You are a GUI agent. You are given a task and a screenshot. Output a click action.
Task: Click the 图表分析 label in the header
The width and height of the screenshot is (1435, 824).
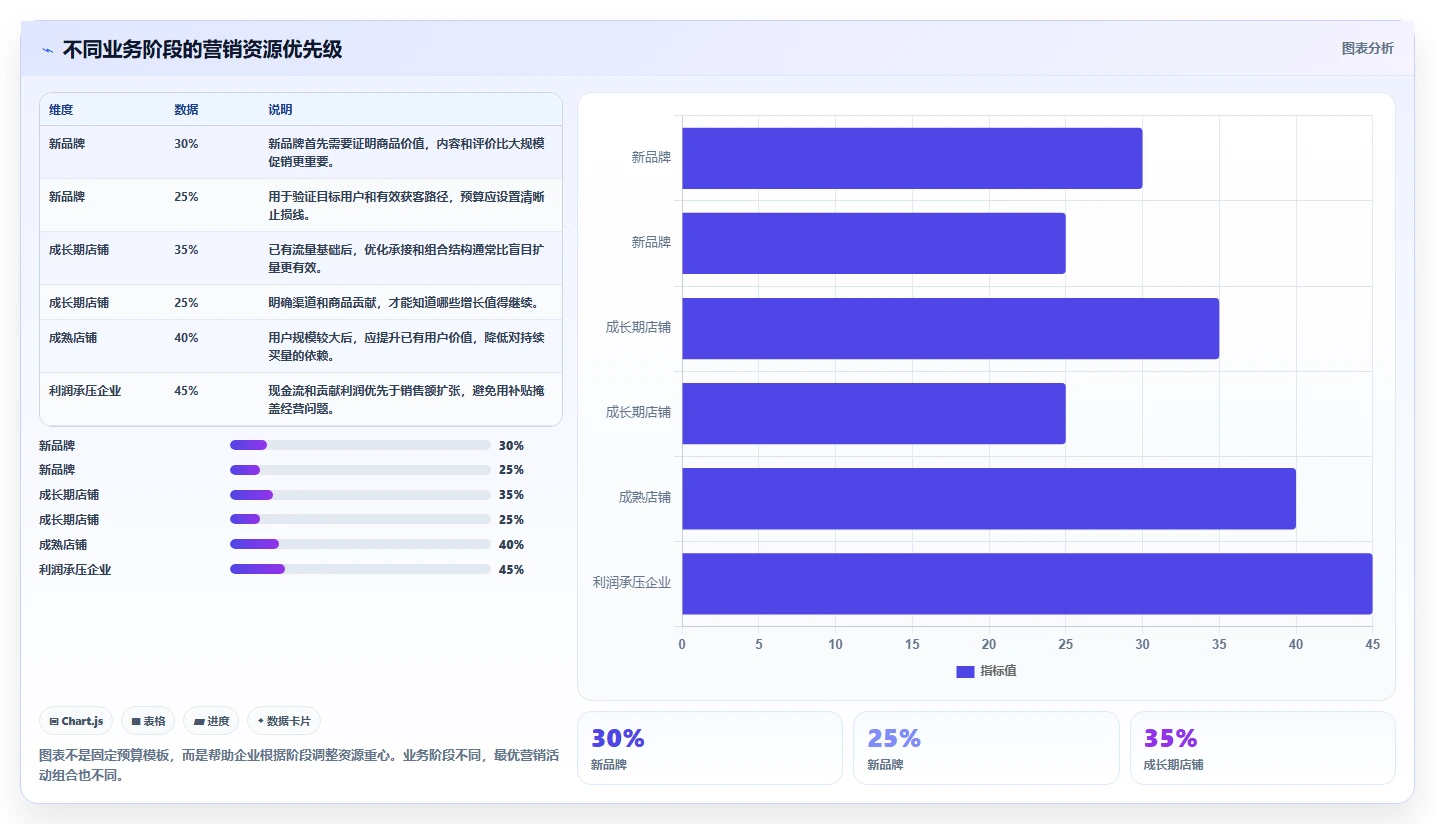tap(1367, 48)
